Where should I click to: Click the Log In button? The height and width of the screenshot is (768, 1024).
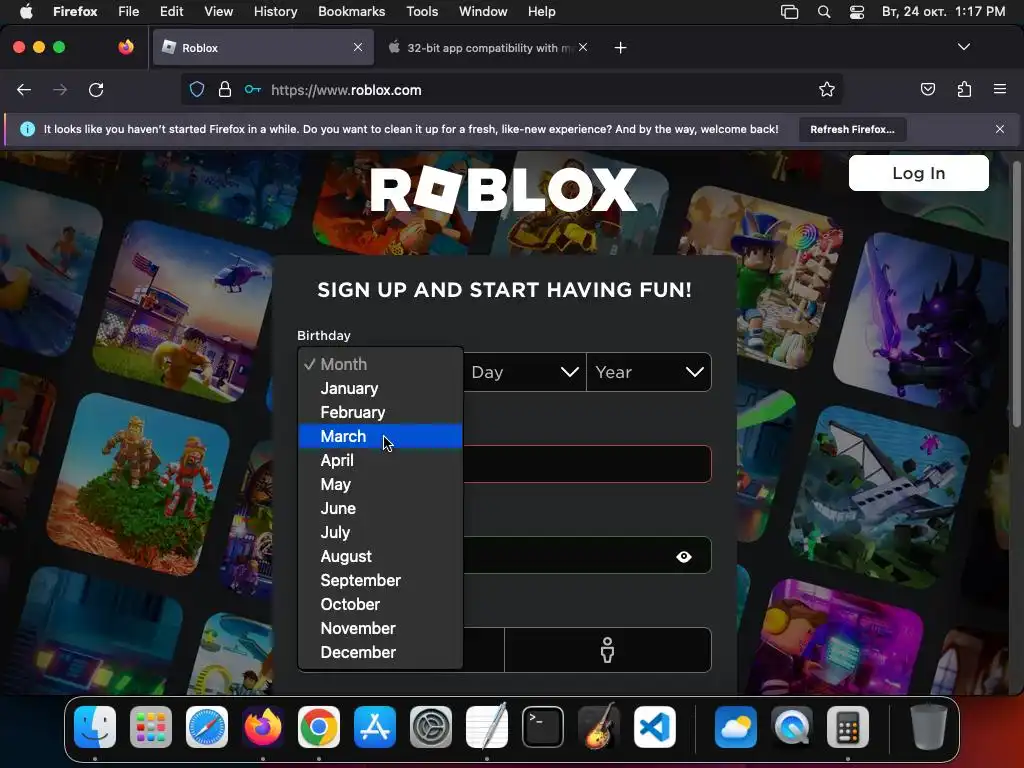tap(918, 173)
